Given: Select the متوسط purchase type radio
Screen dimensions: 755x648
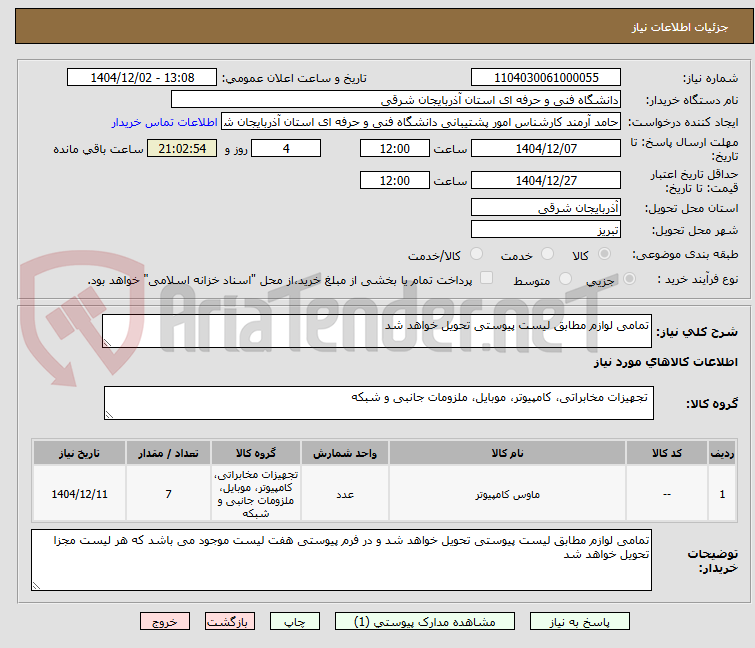Looking at the screenshot, I should pyautogui.click(x=565, y=279).
